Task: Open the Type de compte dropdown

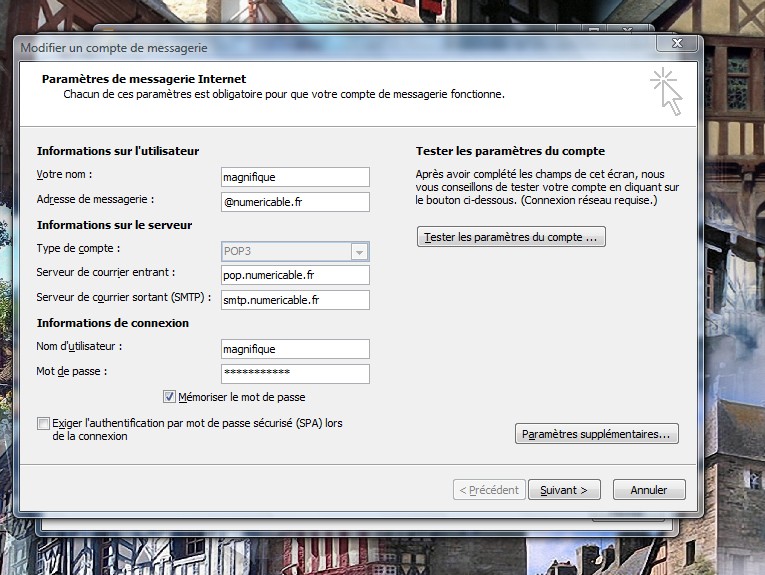Action: click(x=295, y=252)
